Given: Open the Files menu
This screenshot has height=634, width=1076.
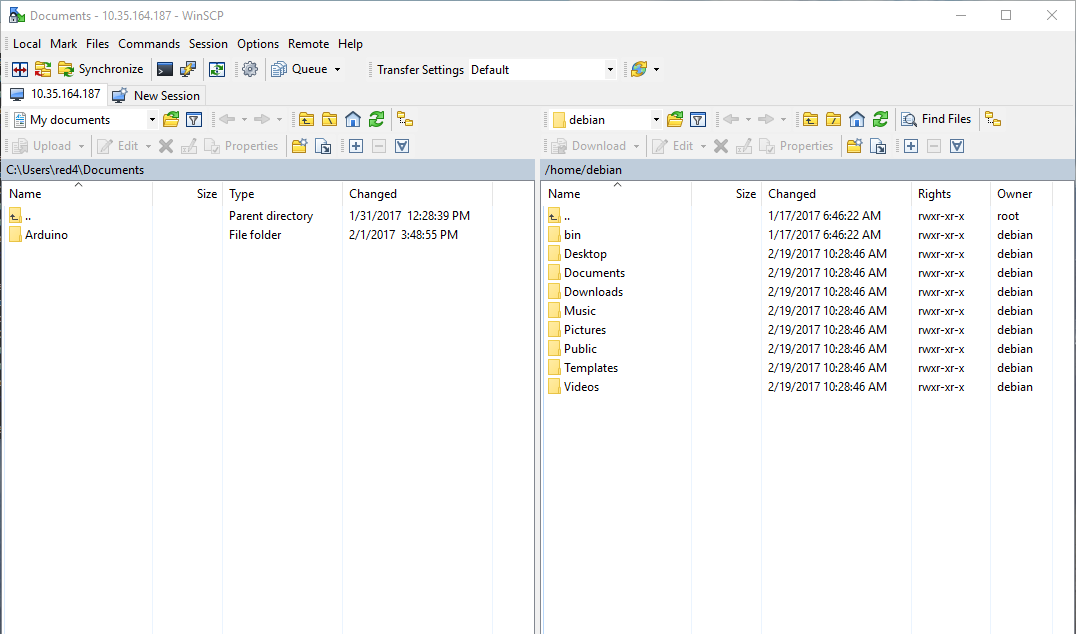Looking at the screenshot, I should tap(97, 44).
